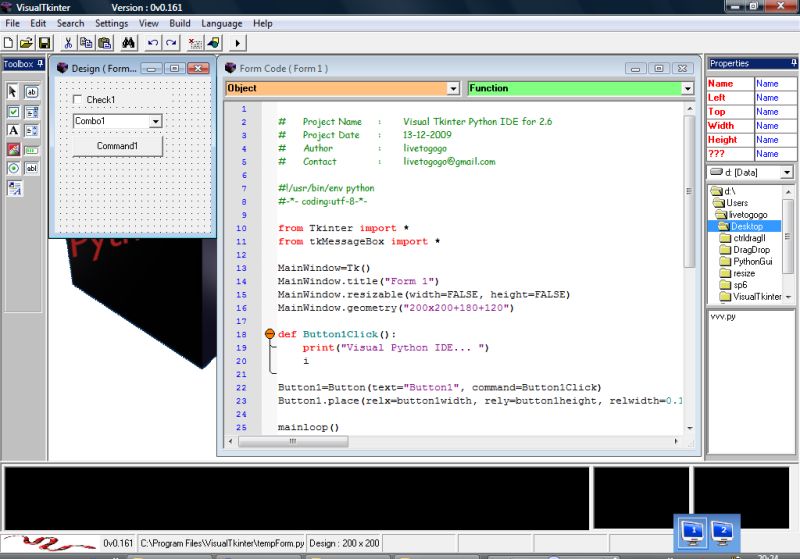
Task: Select the Name property row value
Action: point(775,84)
